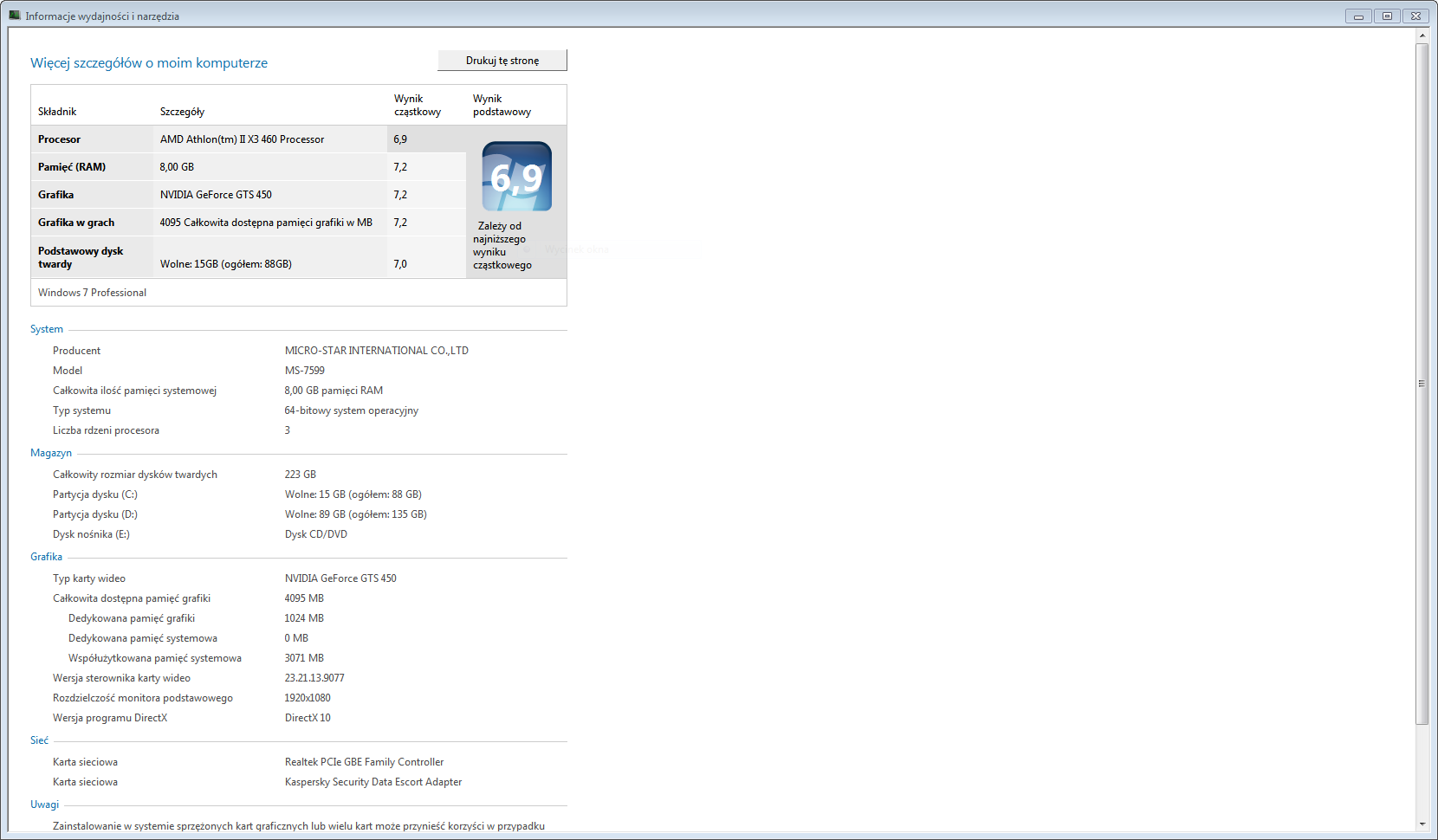Click the Magazyn section header

51,453
